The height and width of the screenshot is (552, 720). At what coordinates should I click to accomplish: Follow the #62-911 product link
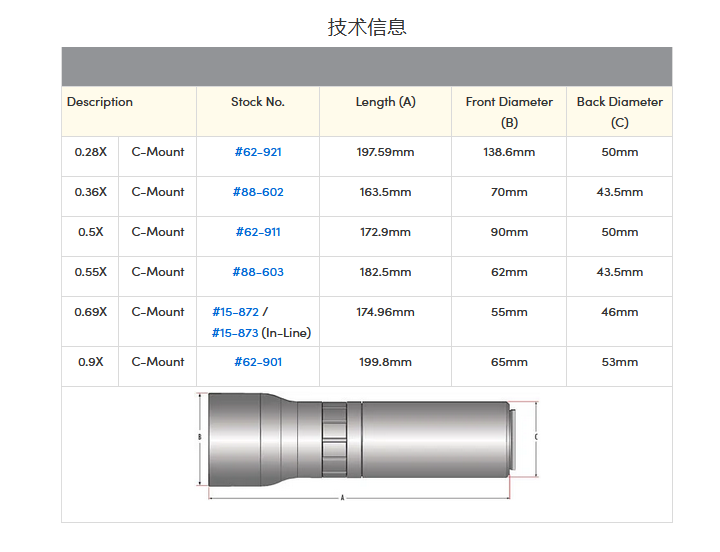pos(258,232)
